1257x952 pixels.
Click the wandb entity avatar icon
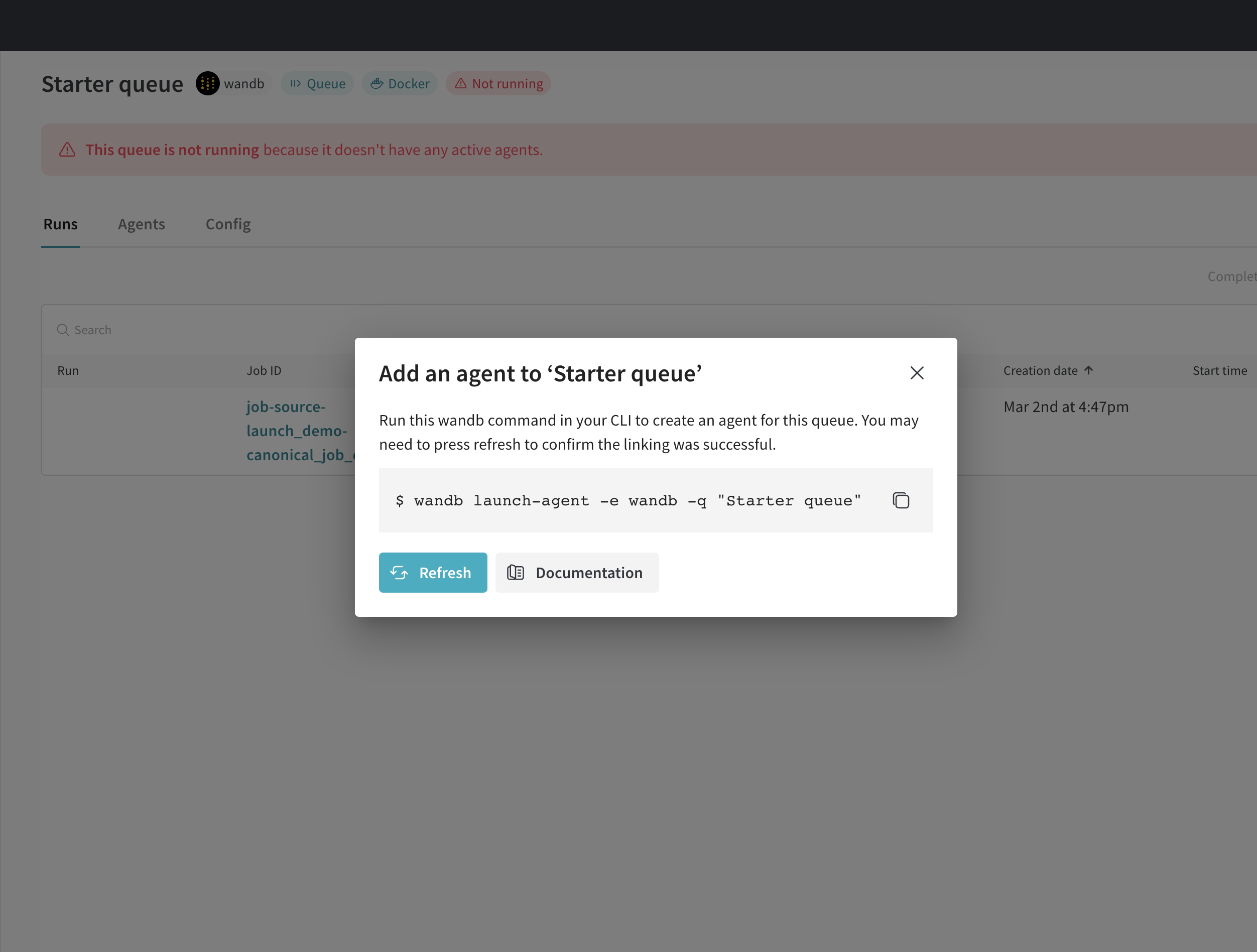point(207,83)
